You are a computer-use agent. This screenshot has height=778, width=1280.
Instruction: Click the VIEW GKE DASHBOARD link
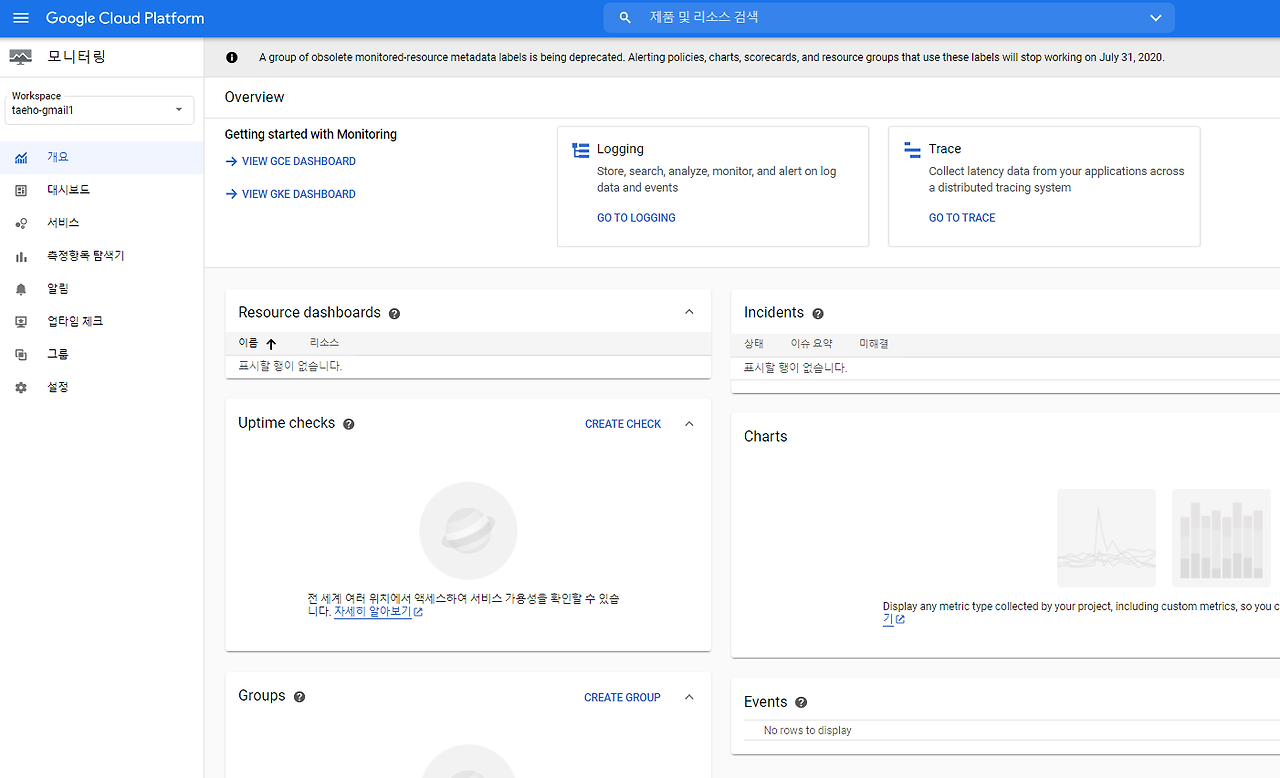click(x=299, y=194)
